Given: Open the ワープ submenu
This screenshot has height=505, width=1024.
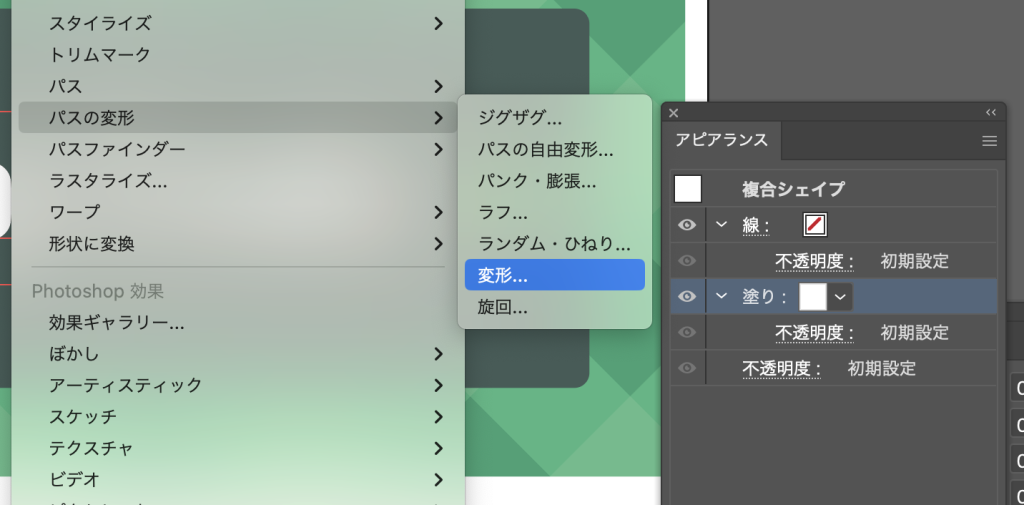Looking at the screenshot, I should 240,212.
